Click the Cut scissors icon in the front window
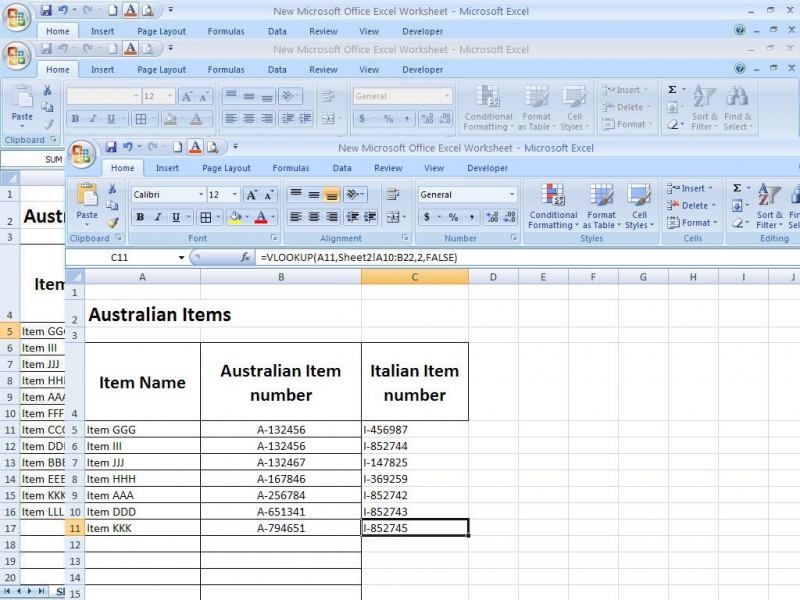 point(112,189)
